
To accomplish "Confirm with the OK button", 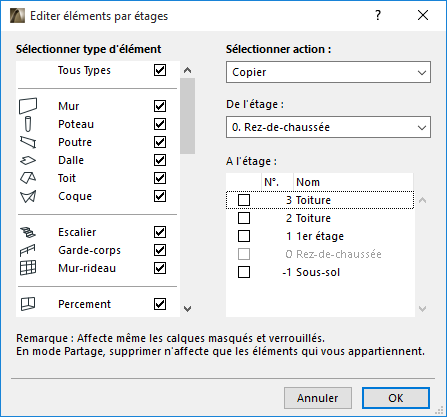I will tap(396, 398).
